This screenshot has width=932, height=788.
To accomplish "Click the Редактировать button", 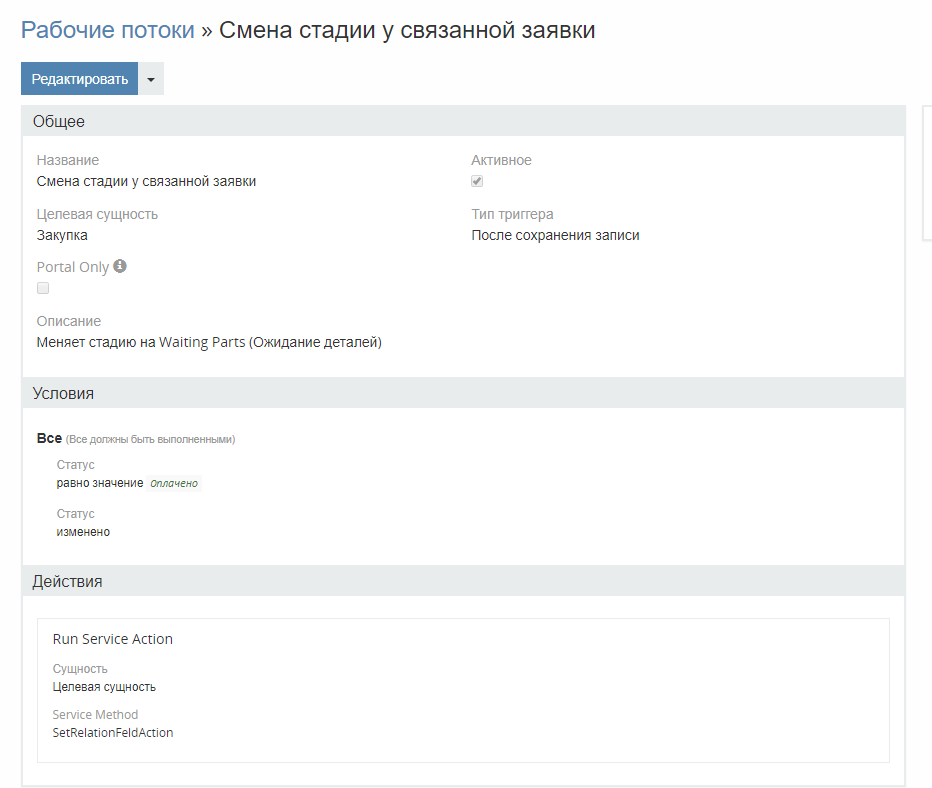I will point(79,79).
